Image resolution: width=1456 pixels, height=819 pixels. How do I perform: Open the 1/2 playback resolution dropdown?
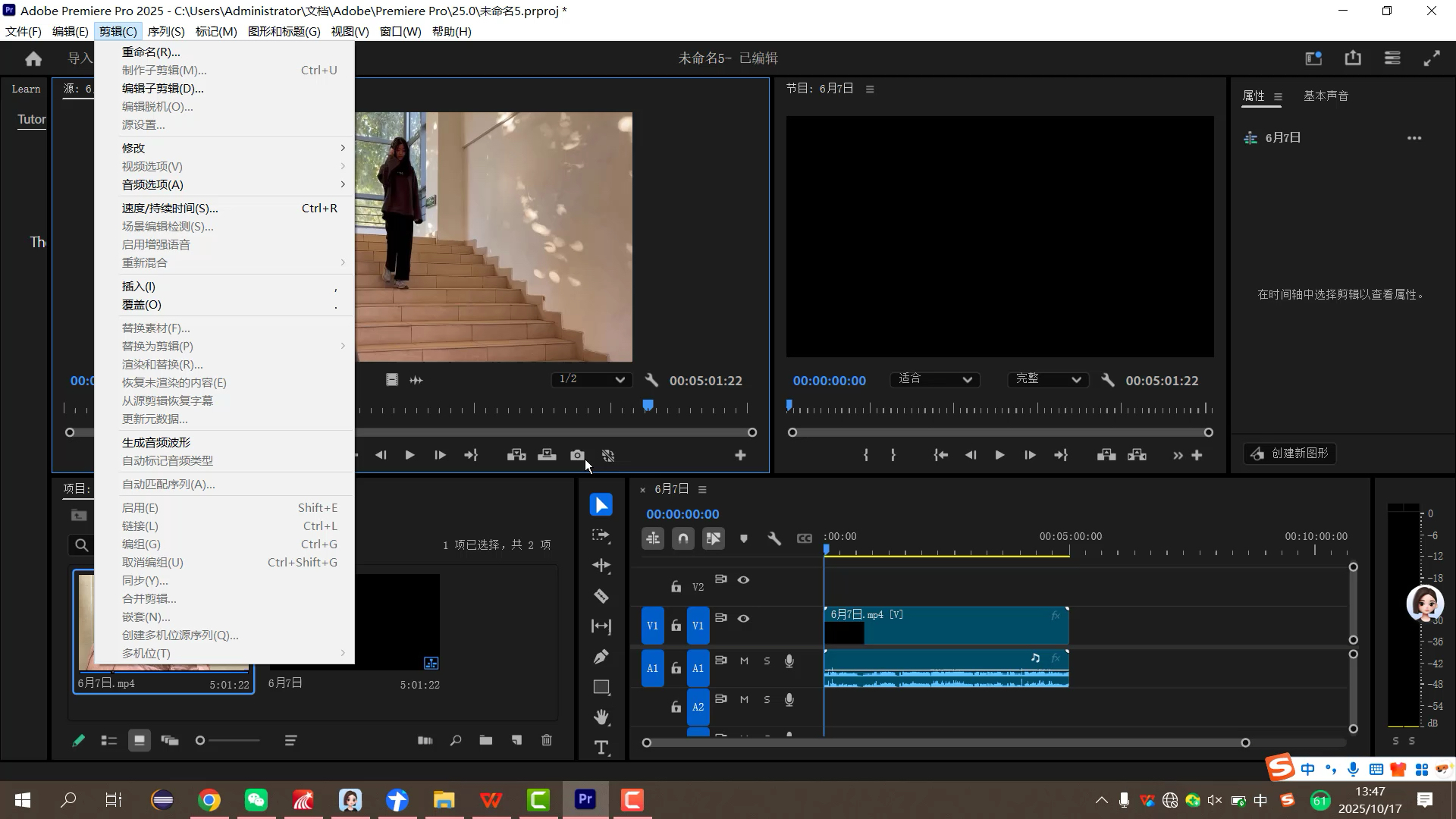591,379
